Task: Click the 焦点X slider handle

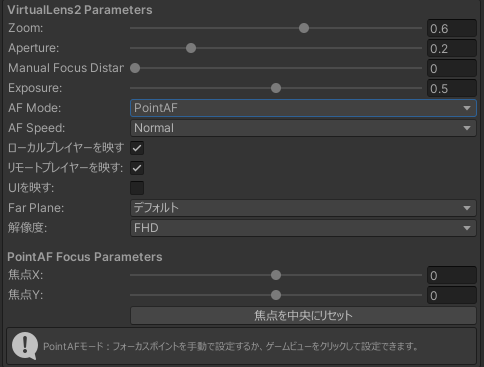Action: [276, 275]
